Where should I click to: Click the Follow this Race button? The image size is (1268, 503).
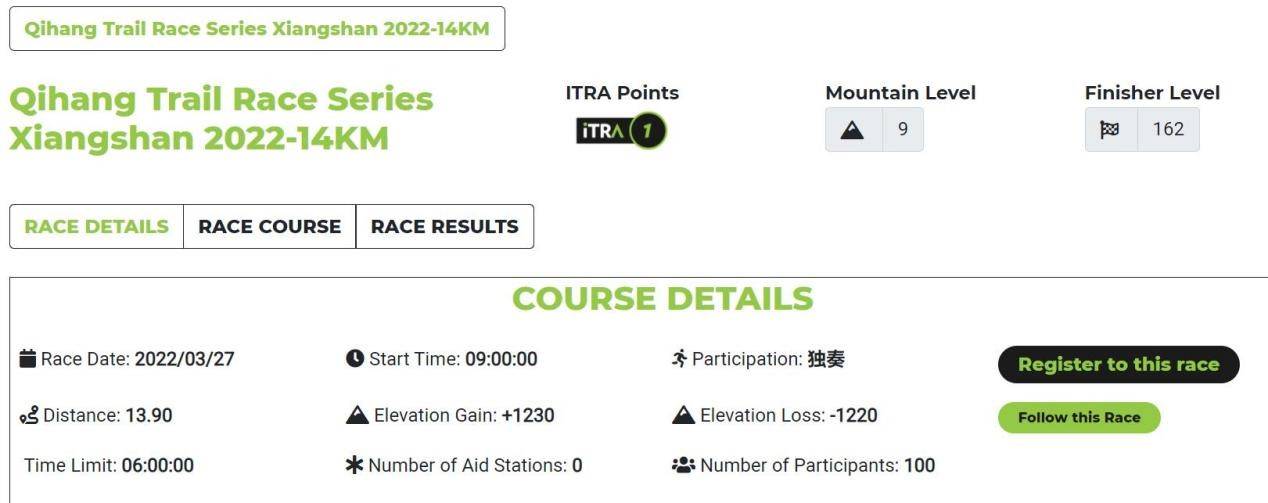click(x=1079, y=417)
